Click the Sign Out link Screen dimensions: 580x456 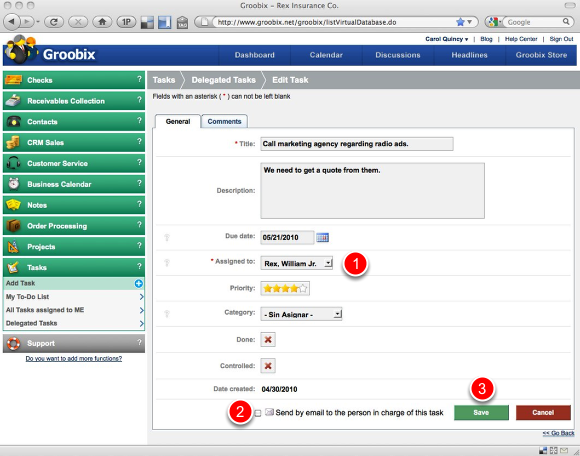561,39
